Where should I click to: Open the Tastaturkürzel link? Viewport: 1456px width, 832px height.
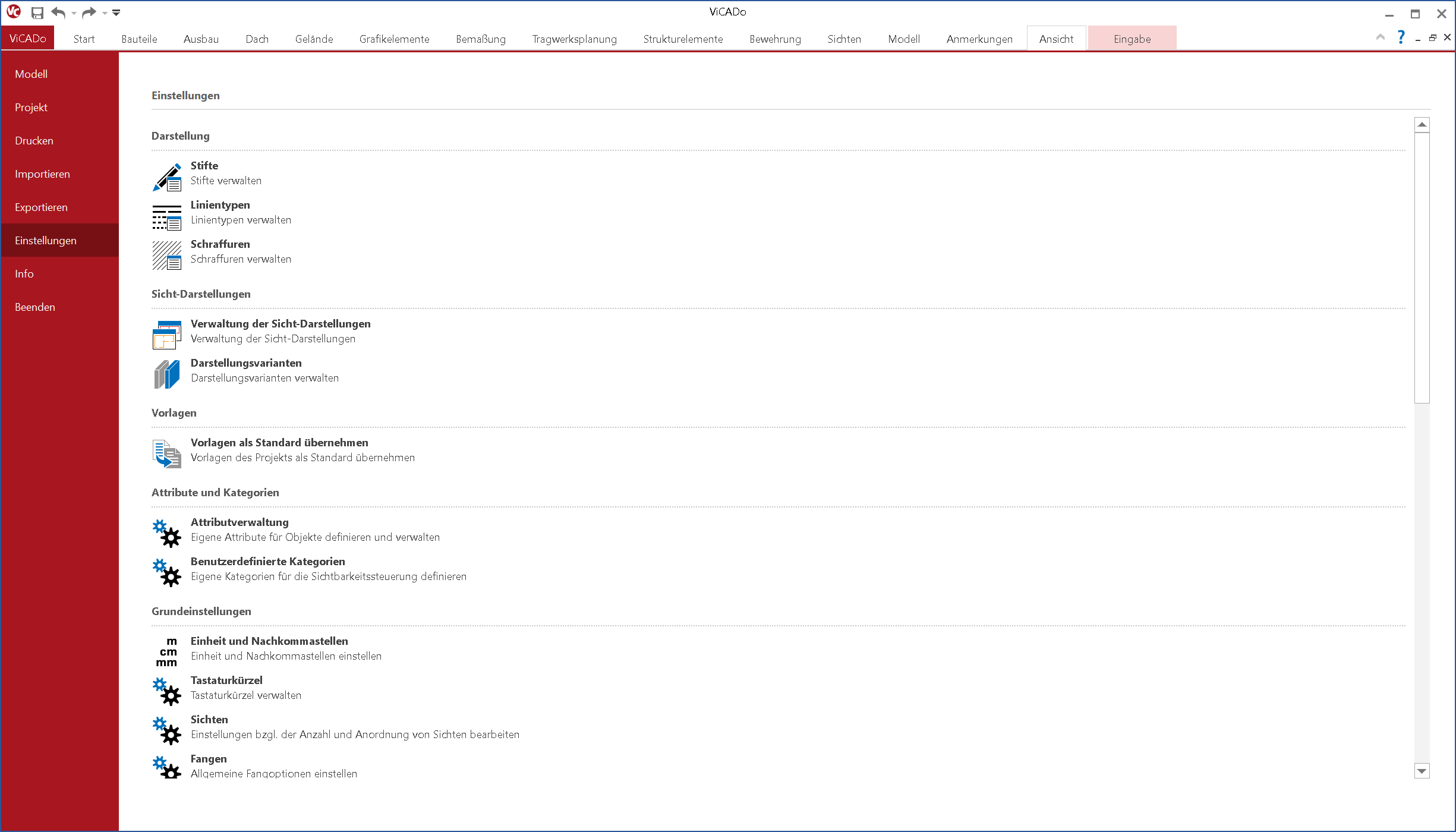click(x=226, y=680)
